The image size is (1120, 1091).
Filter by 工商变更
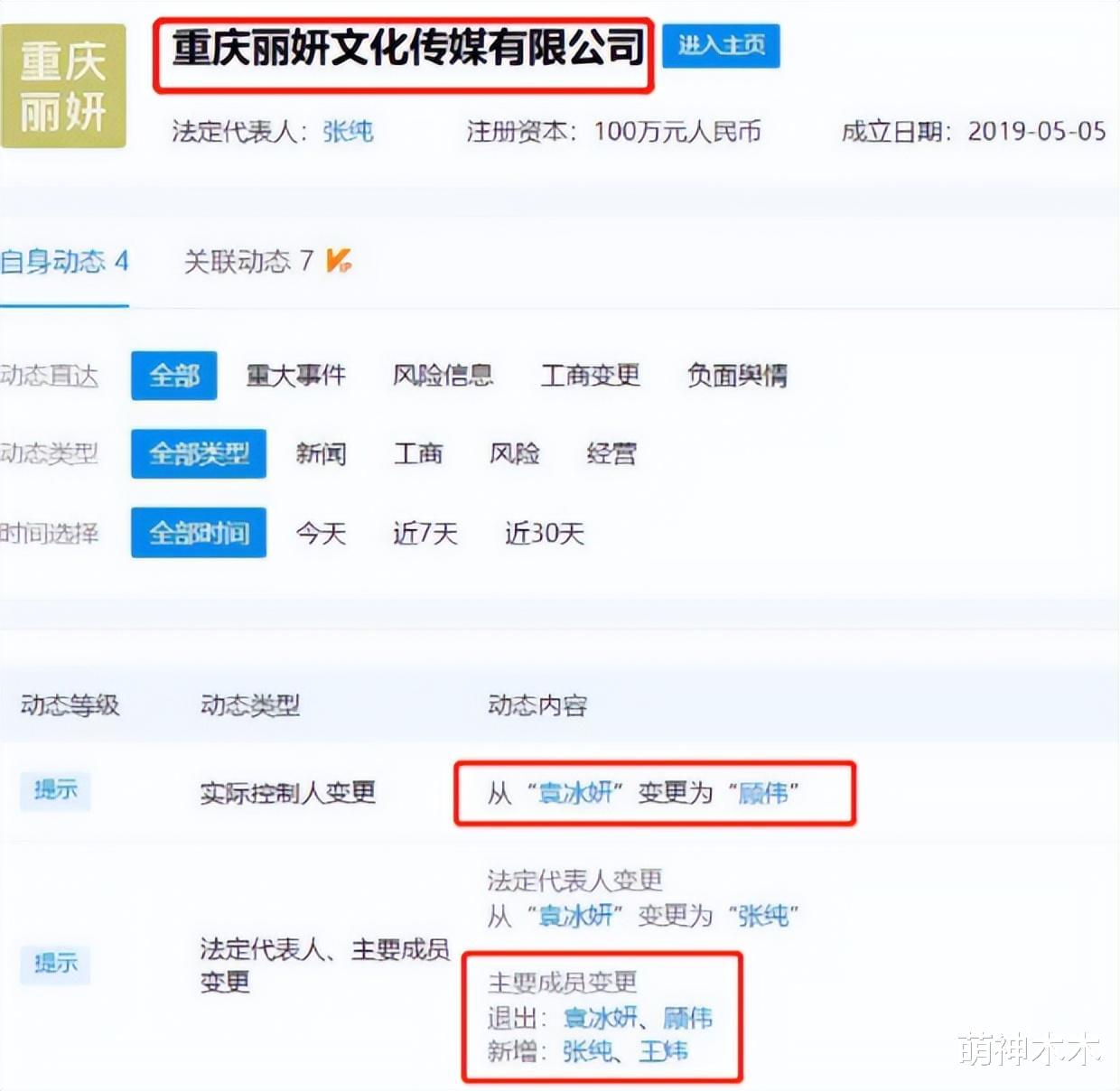coord(590,375)
